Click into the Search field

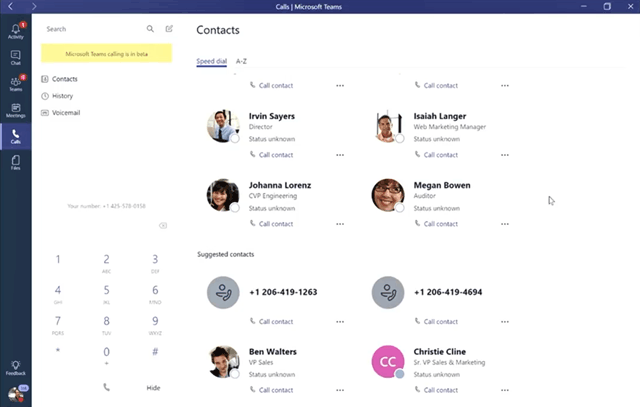[x=94, y=29]
